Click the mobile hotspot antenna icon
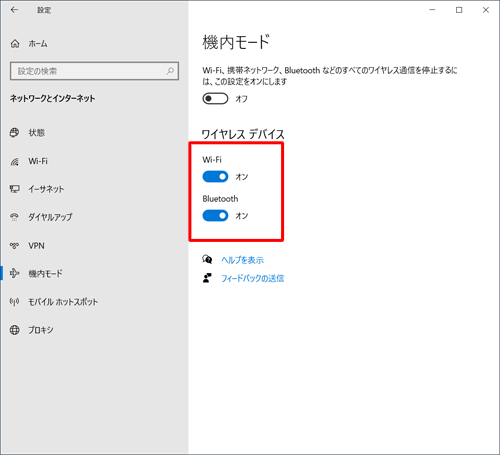Screen dimensions: 500x455 tap(14, 302)
